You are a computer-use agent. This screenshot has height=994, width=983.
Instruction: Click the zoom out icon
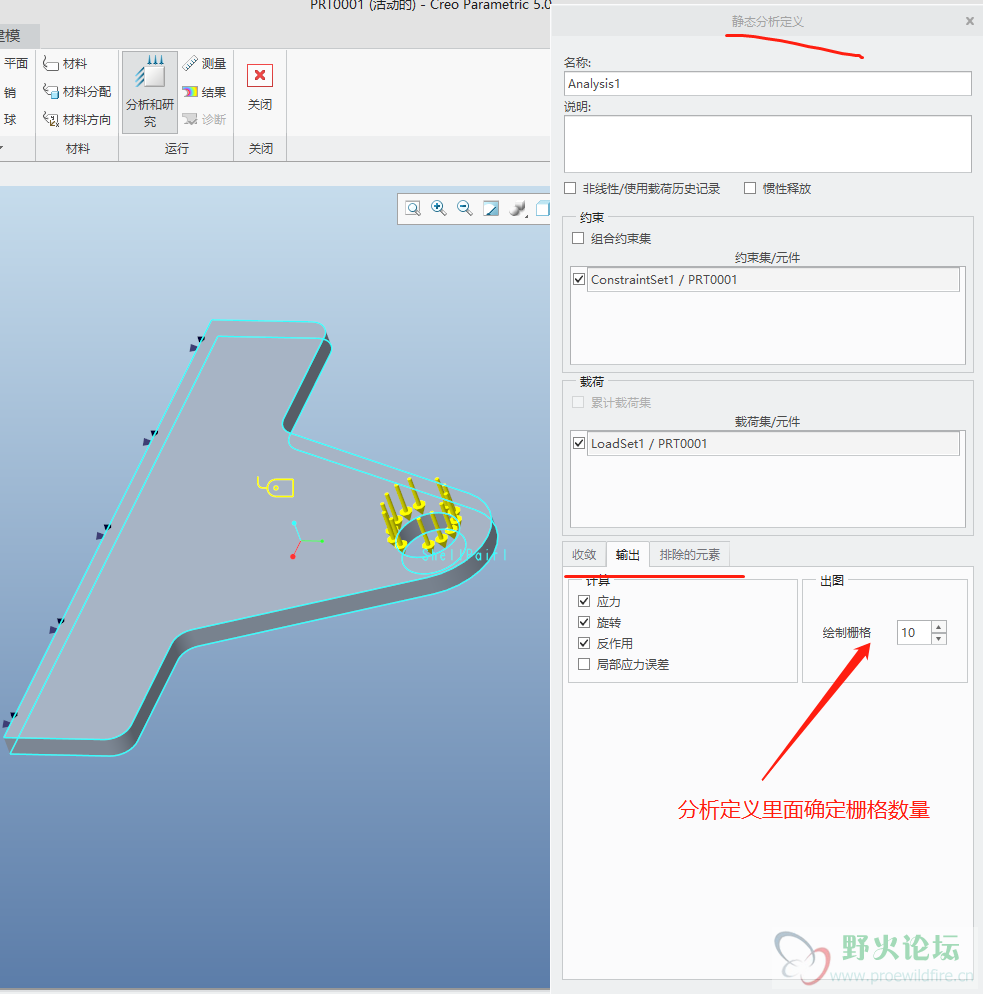pyautogui.click(x=465, y=208)
